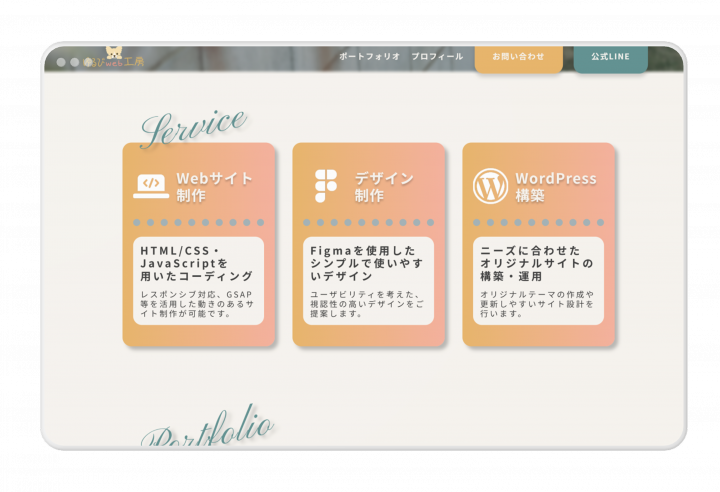The height and width of the screenshot is (492, 720).
Task: Click the Portfolio section heading
Action: 206,428
